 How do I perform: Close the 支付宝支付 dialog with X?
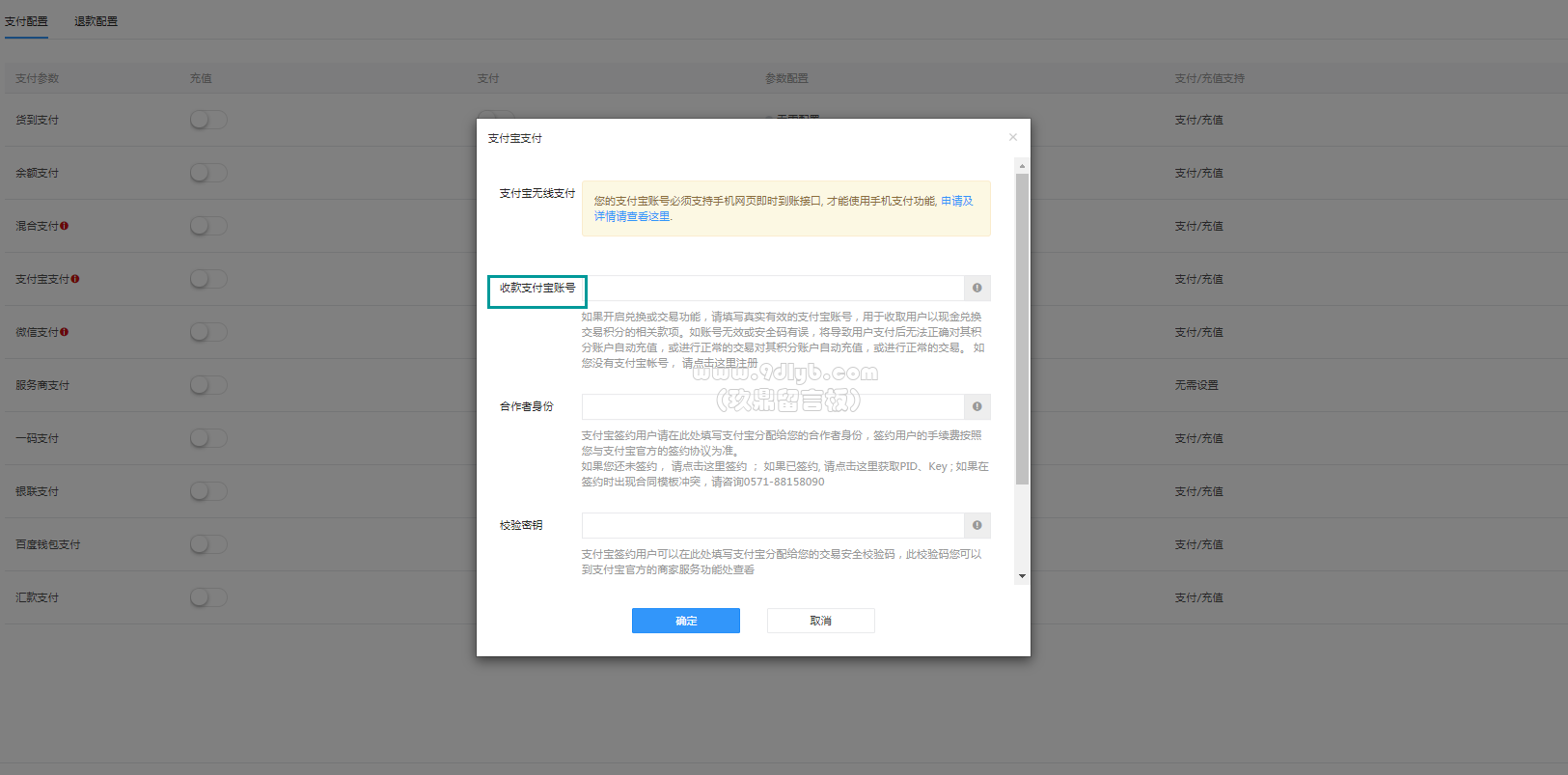(x=1012, y=137)
